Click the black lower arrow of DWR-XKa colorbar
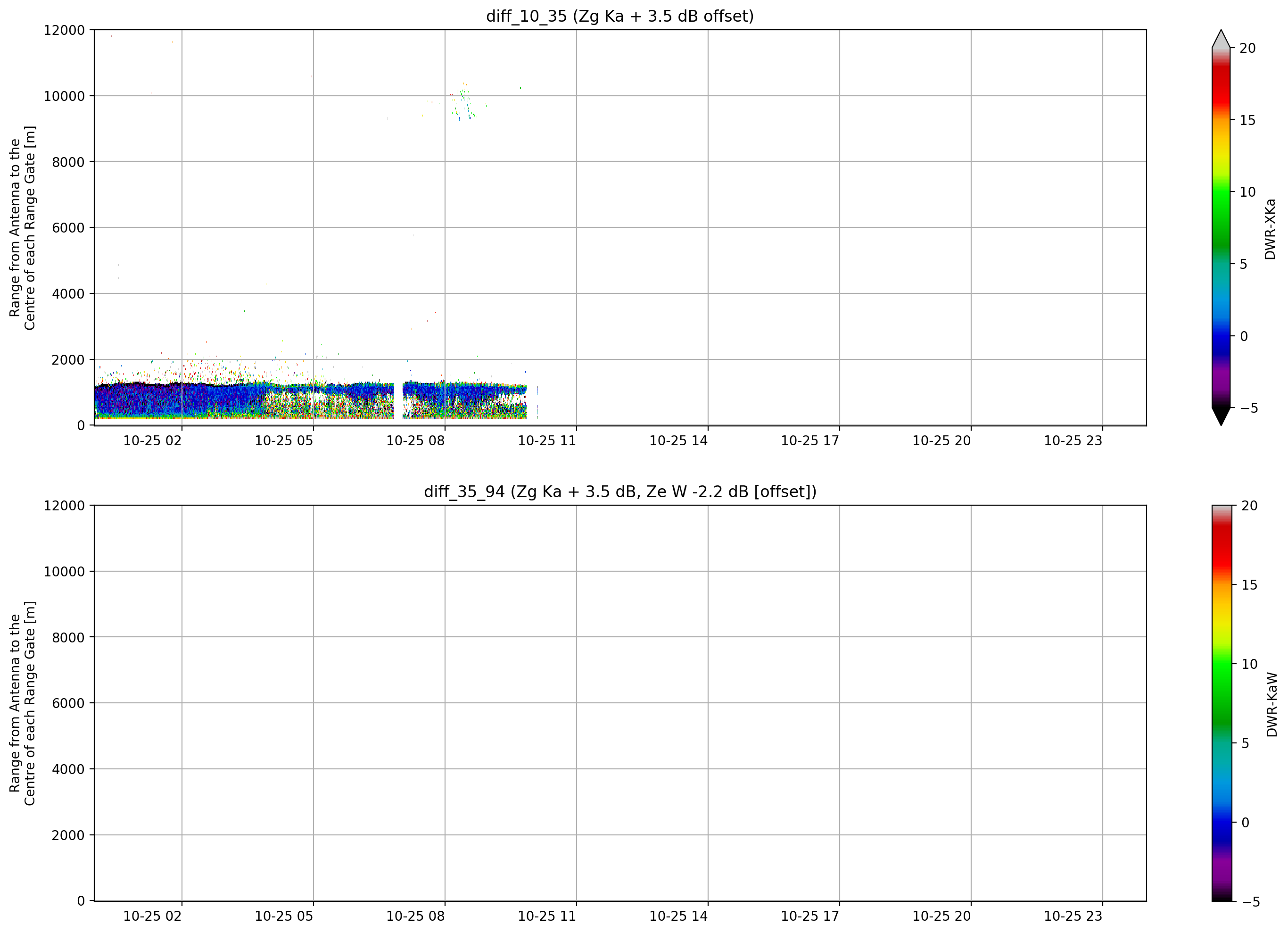This screenshot has width=1288, height=933. (1221, 417)
